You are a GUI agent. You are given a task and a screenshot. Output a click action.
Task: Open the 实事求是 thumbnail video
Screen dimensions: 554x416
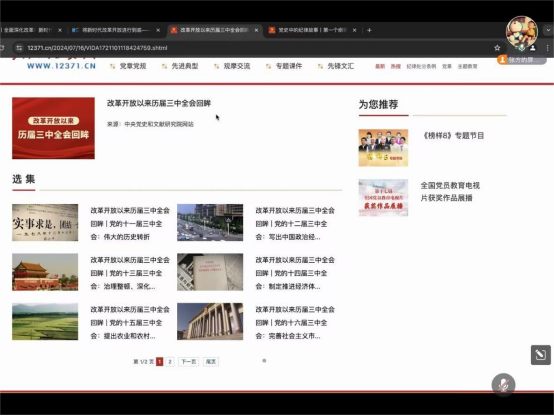[x=45, y=223]
